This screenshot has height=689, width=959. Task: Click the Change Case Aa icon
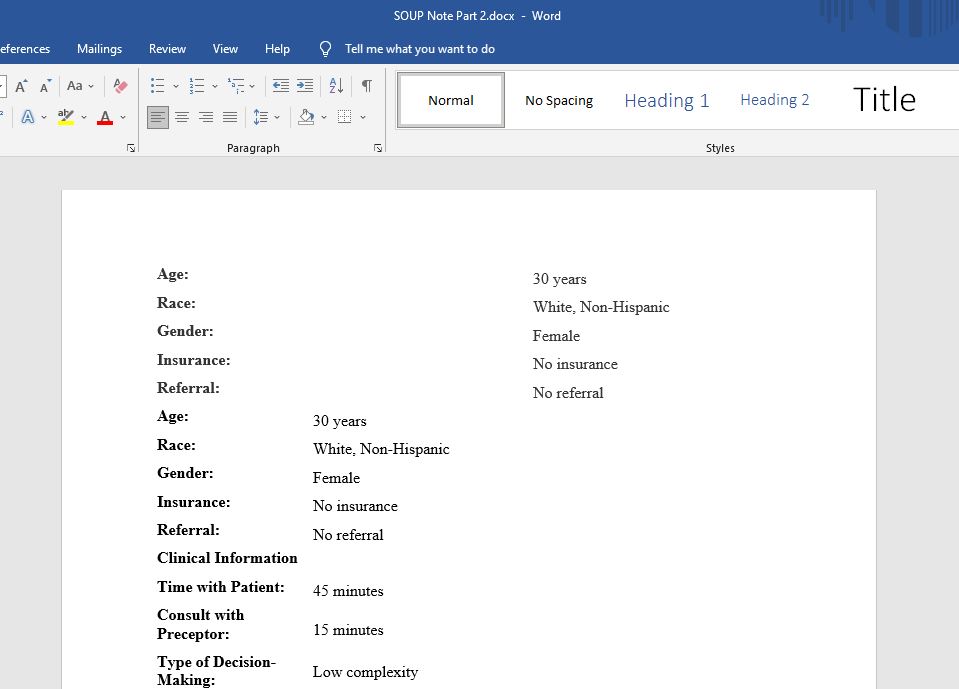75,86
